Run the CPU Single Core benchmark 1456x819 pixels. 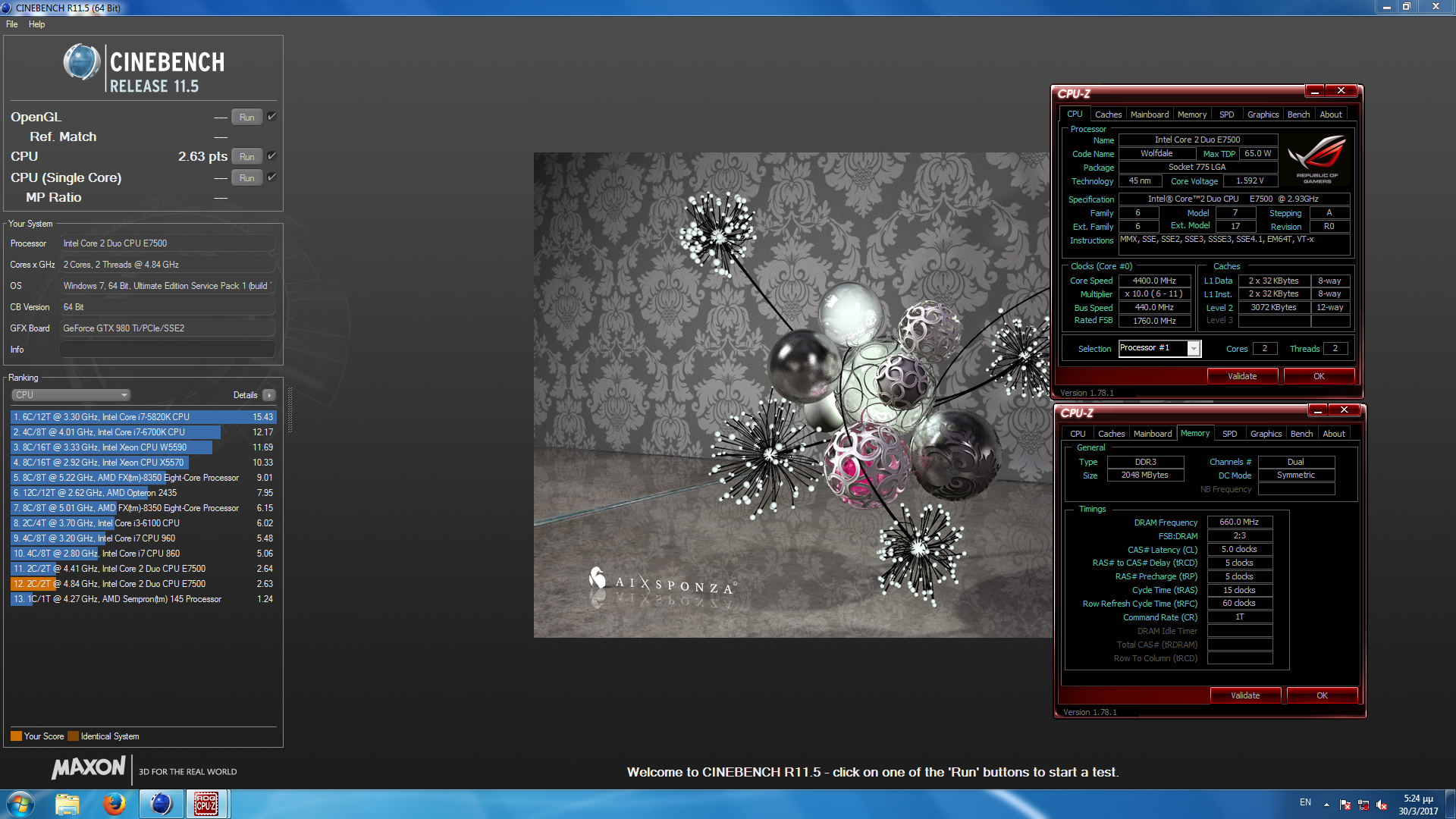[247, 177]
